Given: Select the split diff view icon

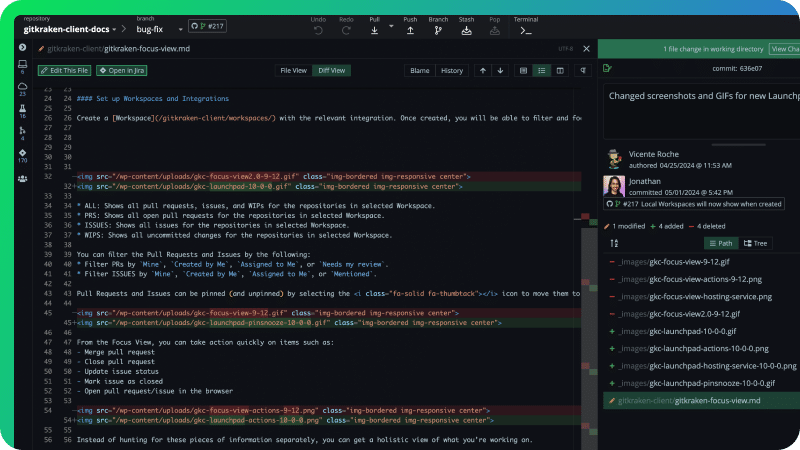Looking at the screenshot, I should click(x=560, y=70).
